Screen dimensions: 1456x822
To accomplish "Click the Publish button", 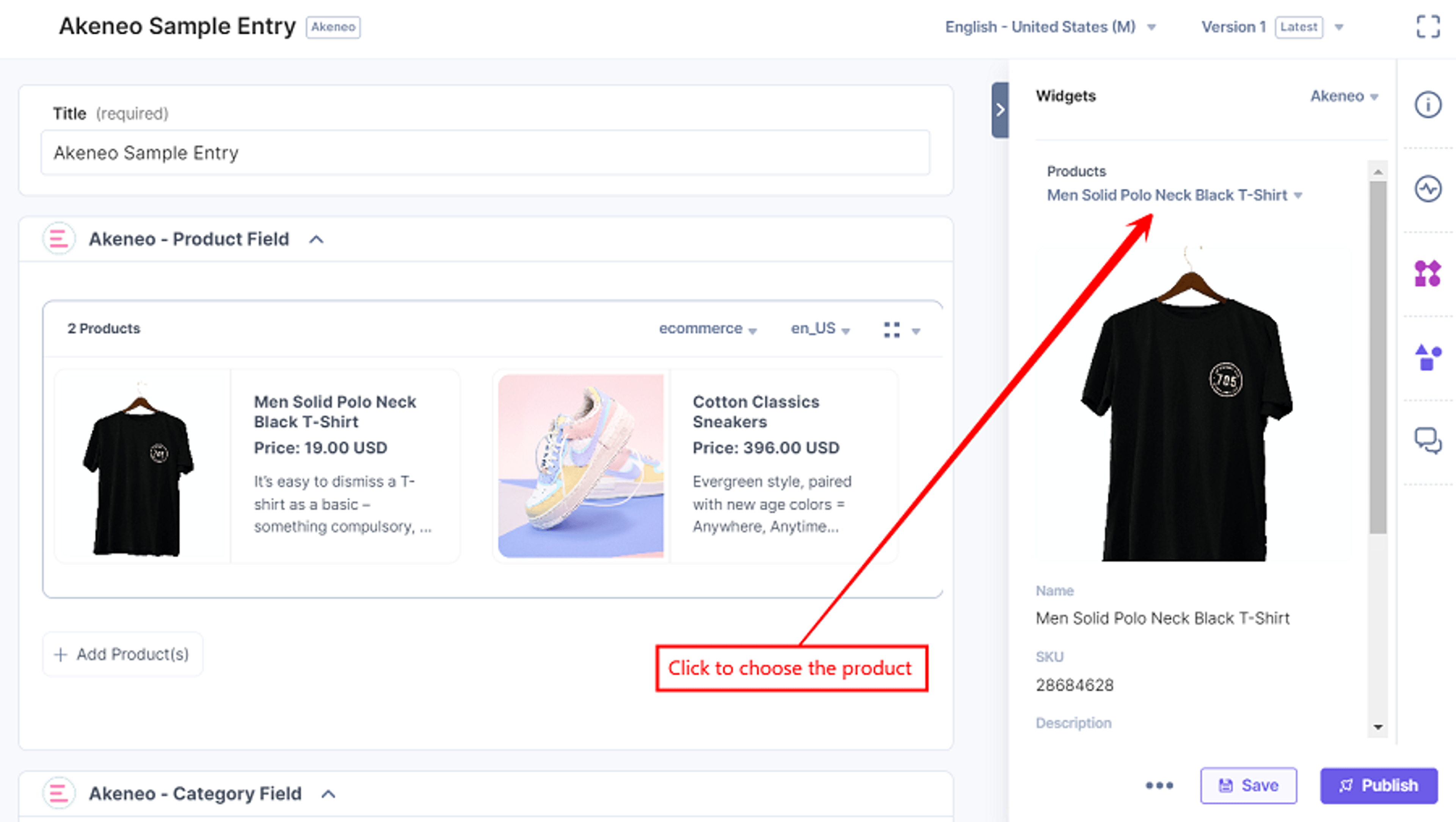I will (x=1379, y=785).
